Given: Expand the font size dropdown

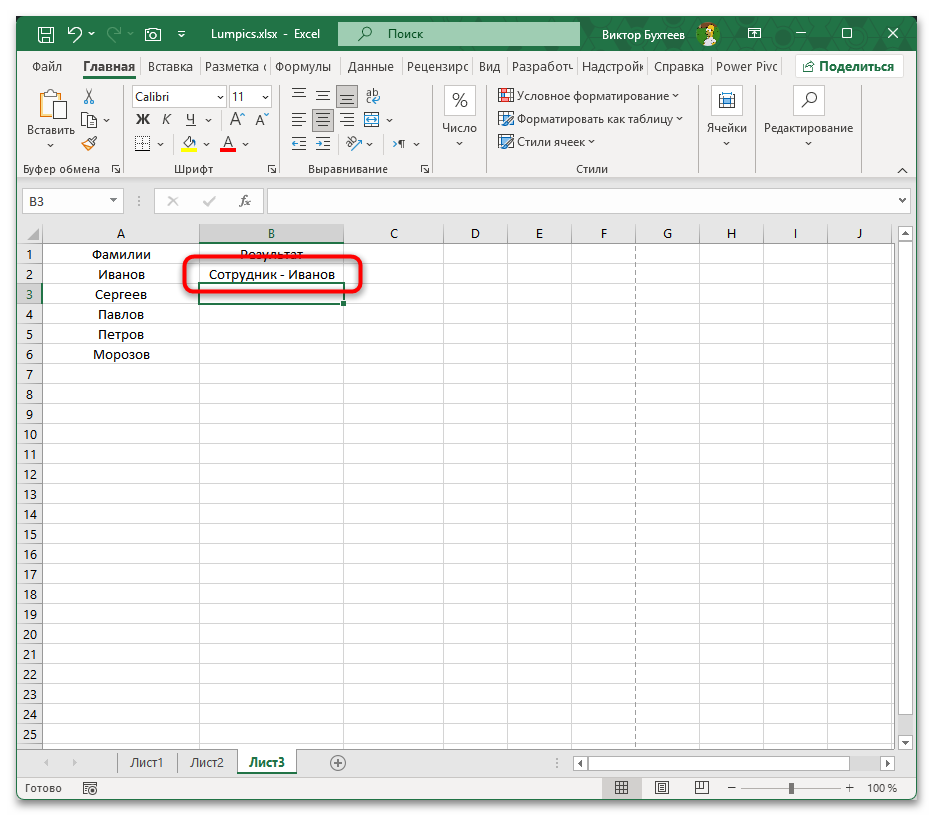Looking at the screenshot, I should tap(264, 97).
